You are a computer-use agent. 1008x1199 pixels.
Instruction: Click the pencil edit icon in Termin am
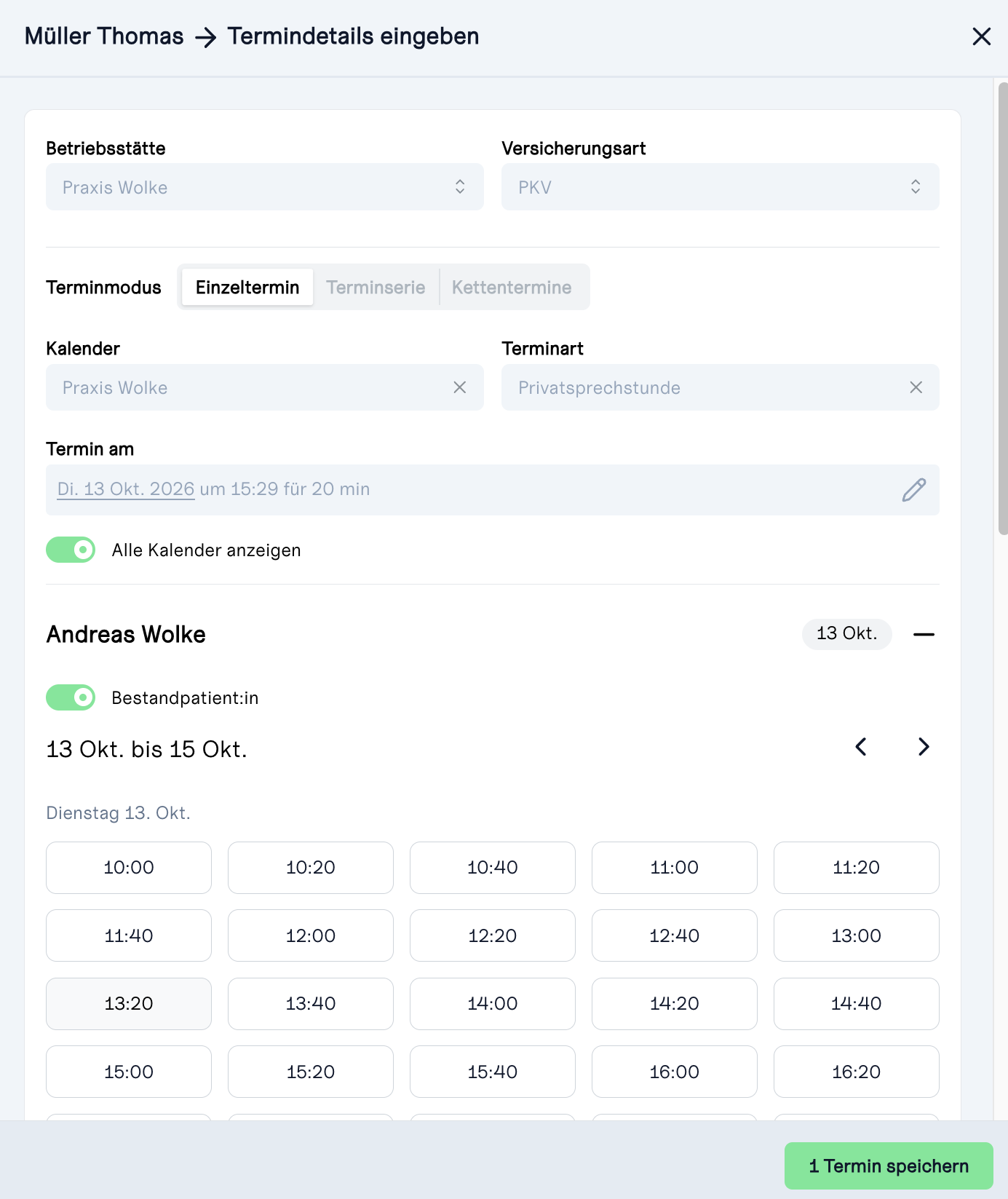[913, 490]
